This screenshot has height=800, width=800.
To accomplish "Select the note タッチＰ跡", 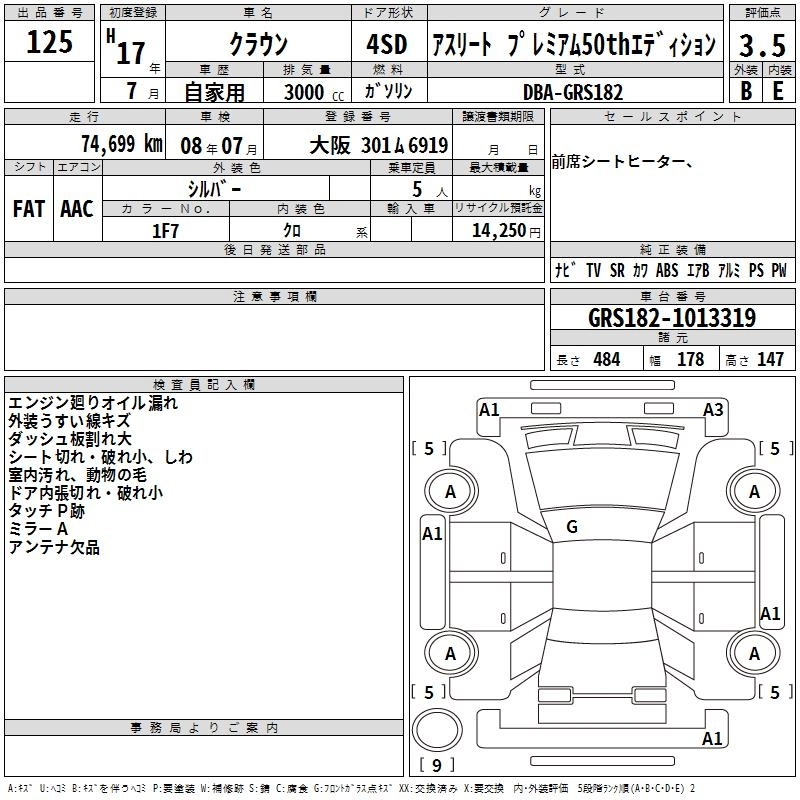I will (x=46, y=511).
